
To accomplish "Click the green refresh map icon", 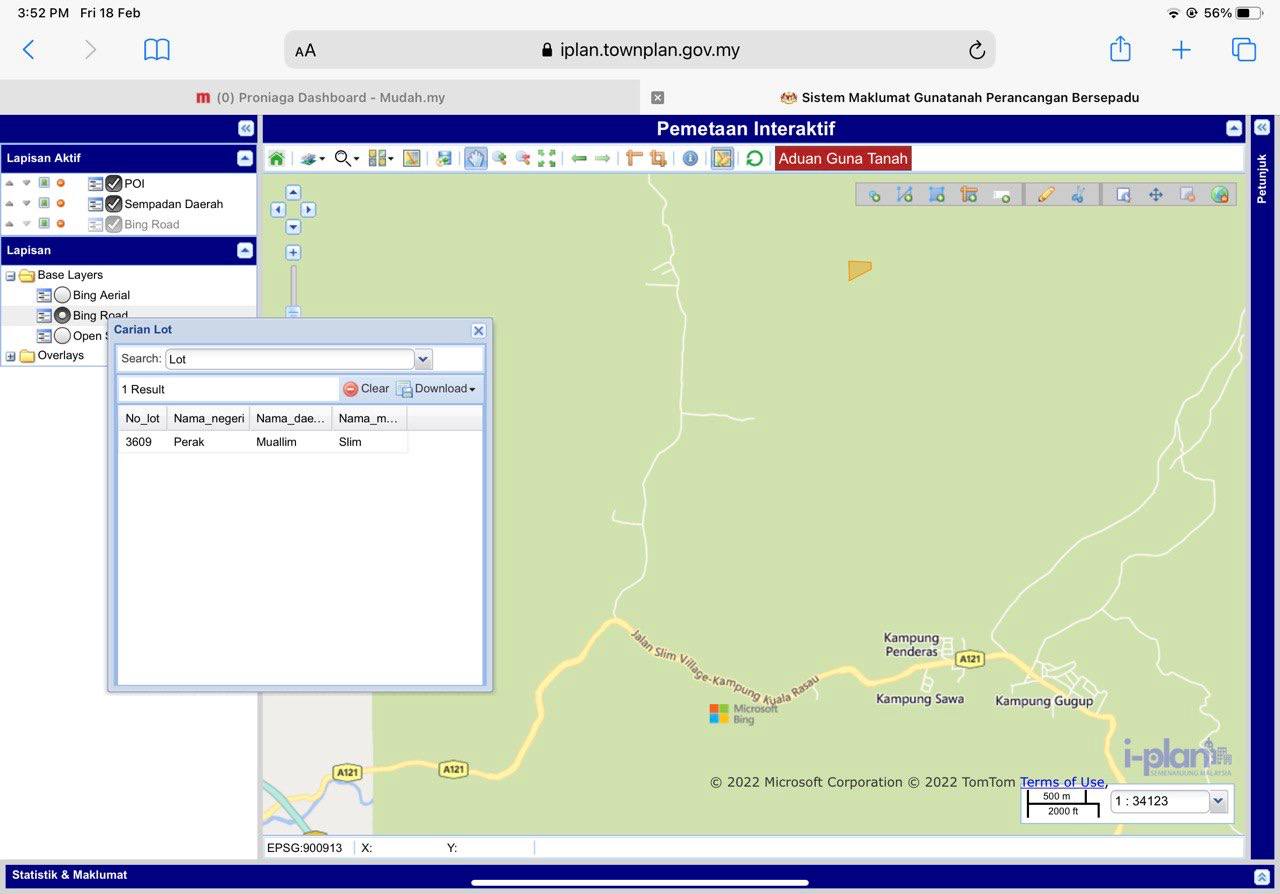I will point(754,158).
